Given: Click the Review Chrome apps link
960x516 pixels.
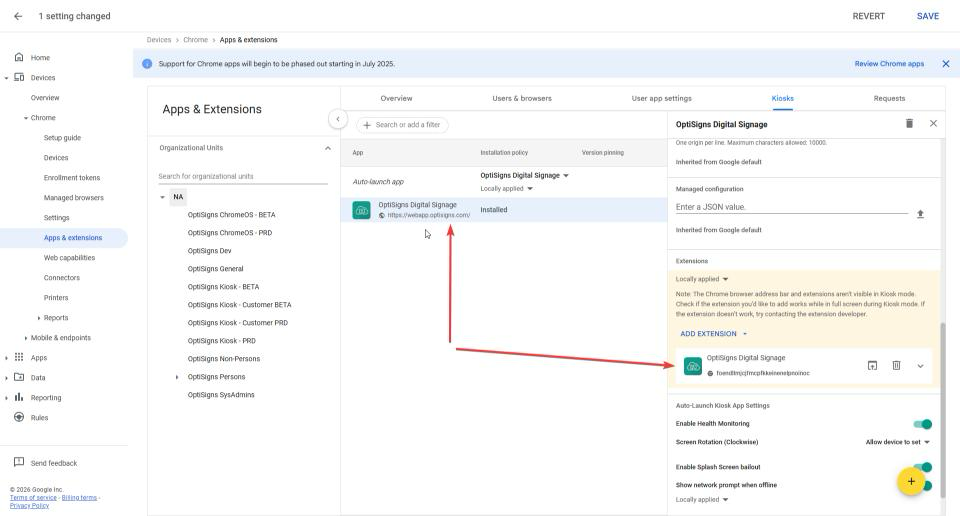Looking at the screenshot, I should pyautogui.click(x=889, y=64).
